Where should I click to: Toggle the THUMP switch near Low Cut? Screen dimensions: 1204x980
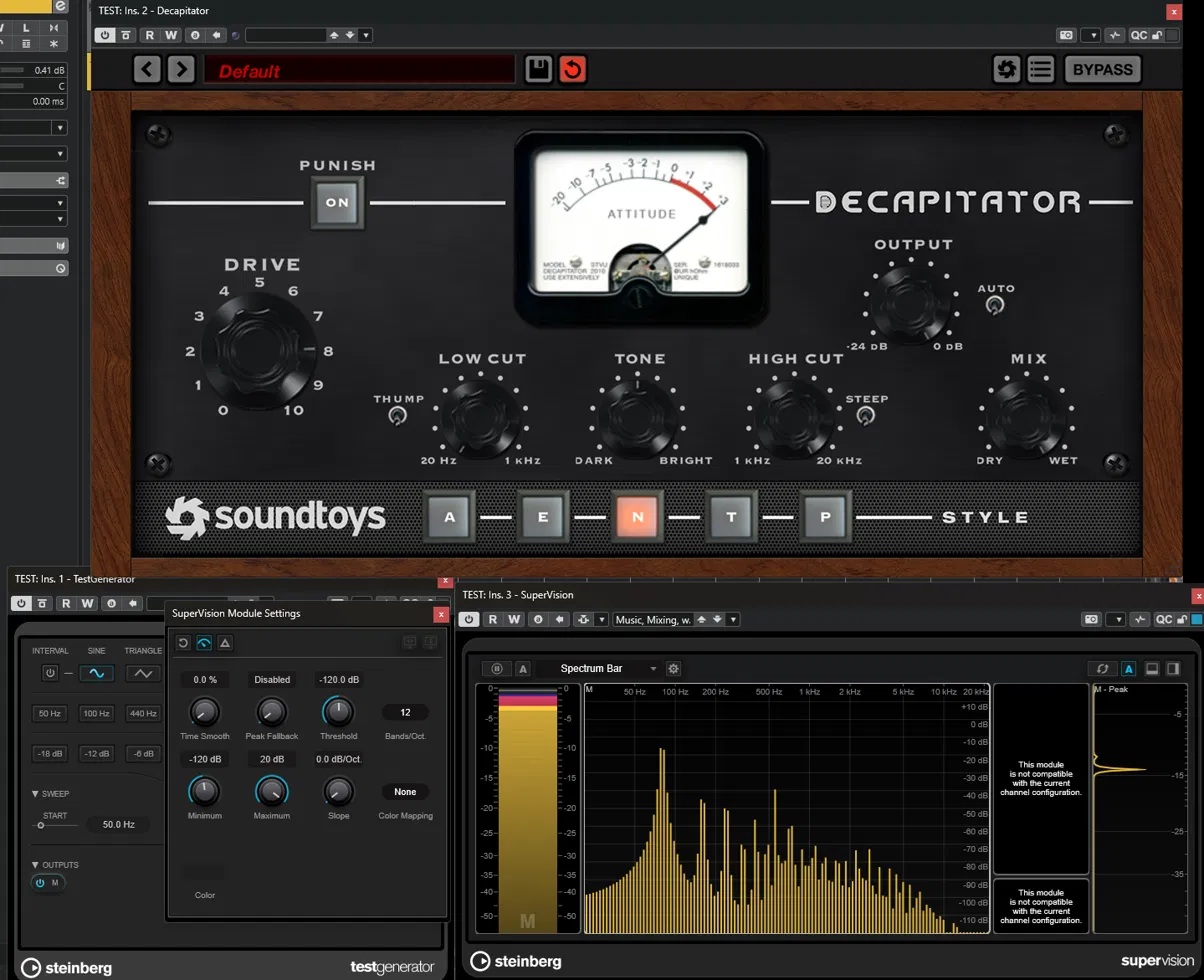(x=398, y=415)
